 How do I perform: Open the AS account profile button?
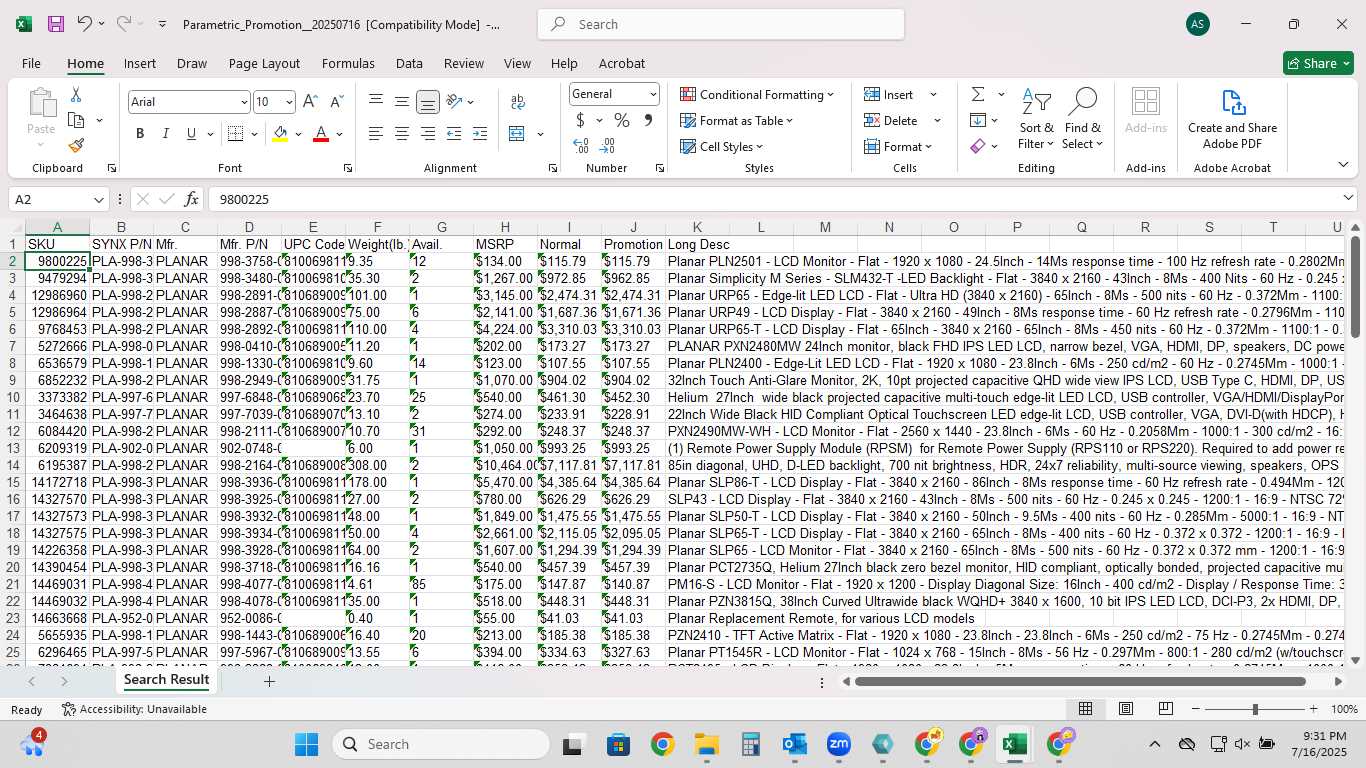pyautogui.click(x=1197, y=24)
